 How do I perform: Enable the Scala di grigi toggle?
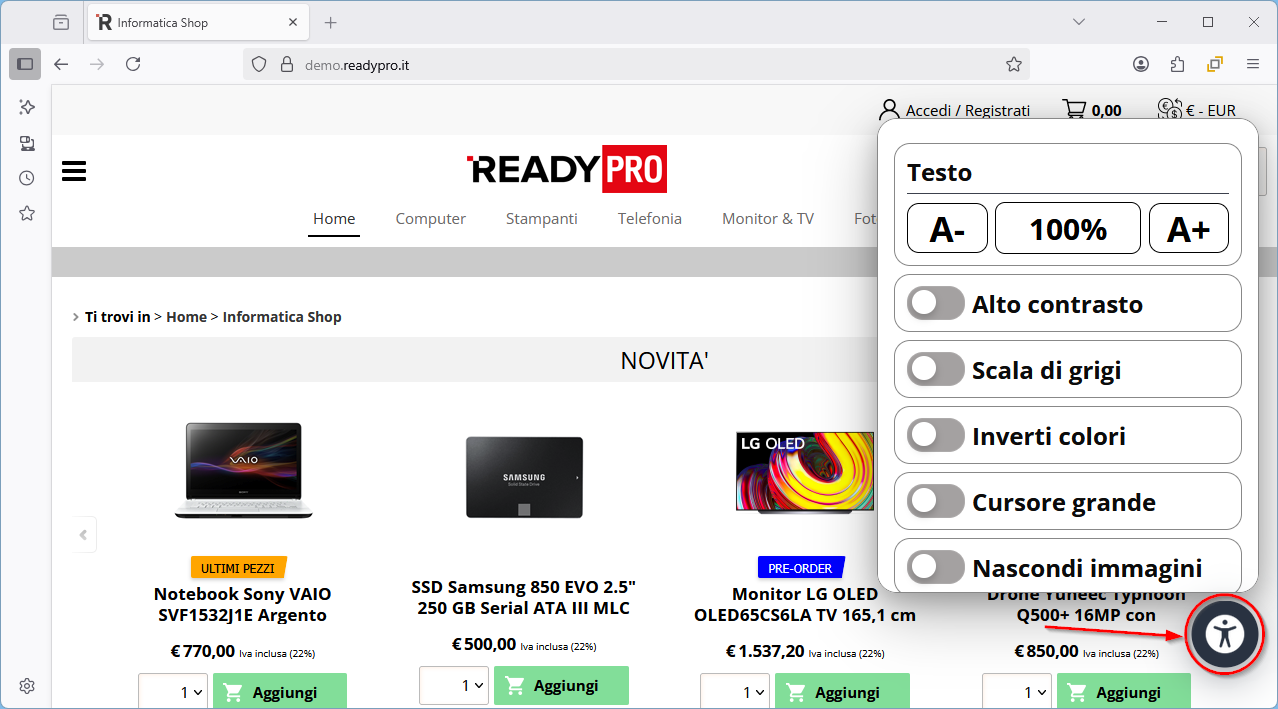[936, 370]
